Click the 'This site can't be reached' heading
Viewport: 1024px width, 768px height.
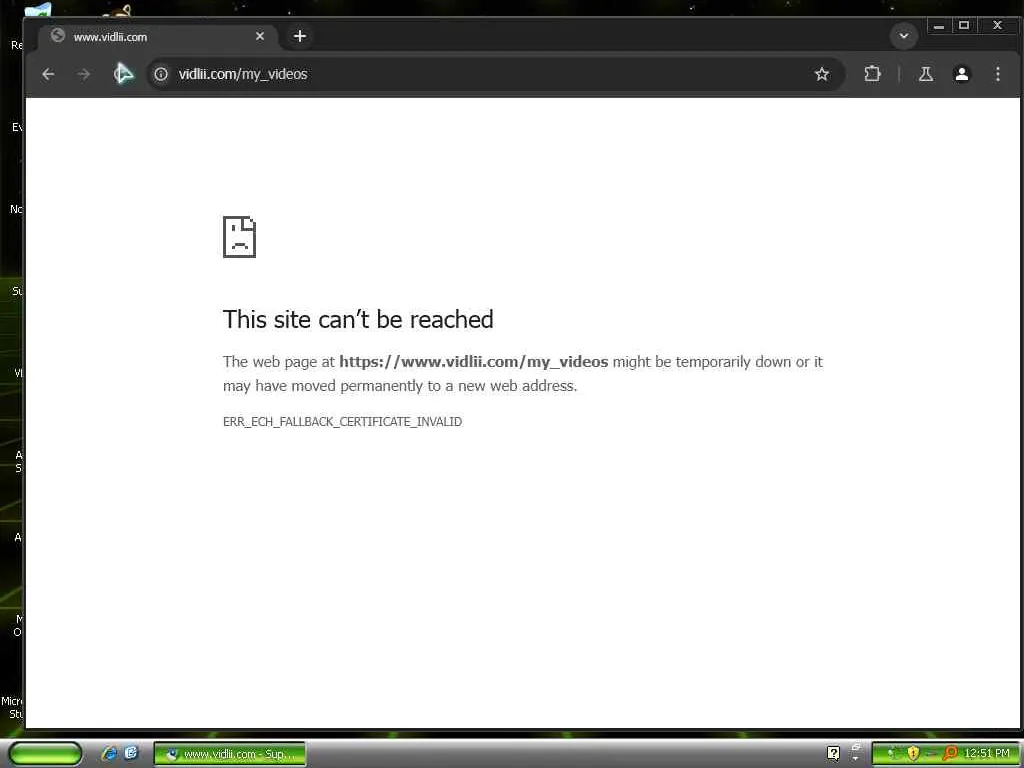coord(358,320)
